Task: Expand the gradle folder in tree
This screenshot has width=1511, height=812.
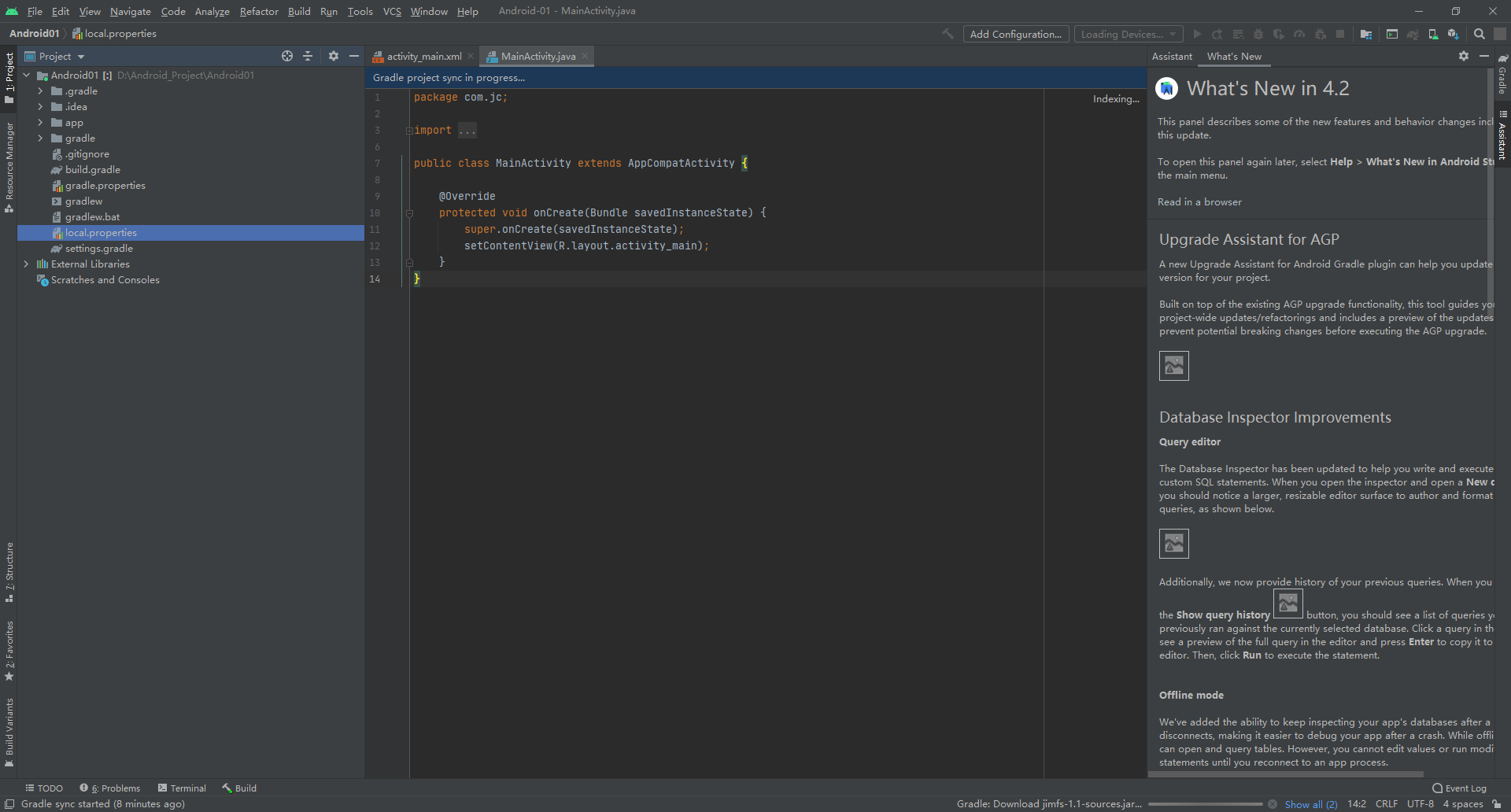Action: tap(40, 138)
